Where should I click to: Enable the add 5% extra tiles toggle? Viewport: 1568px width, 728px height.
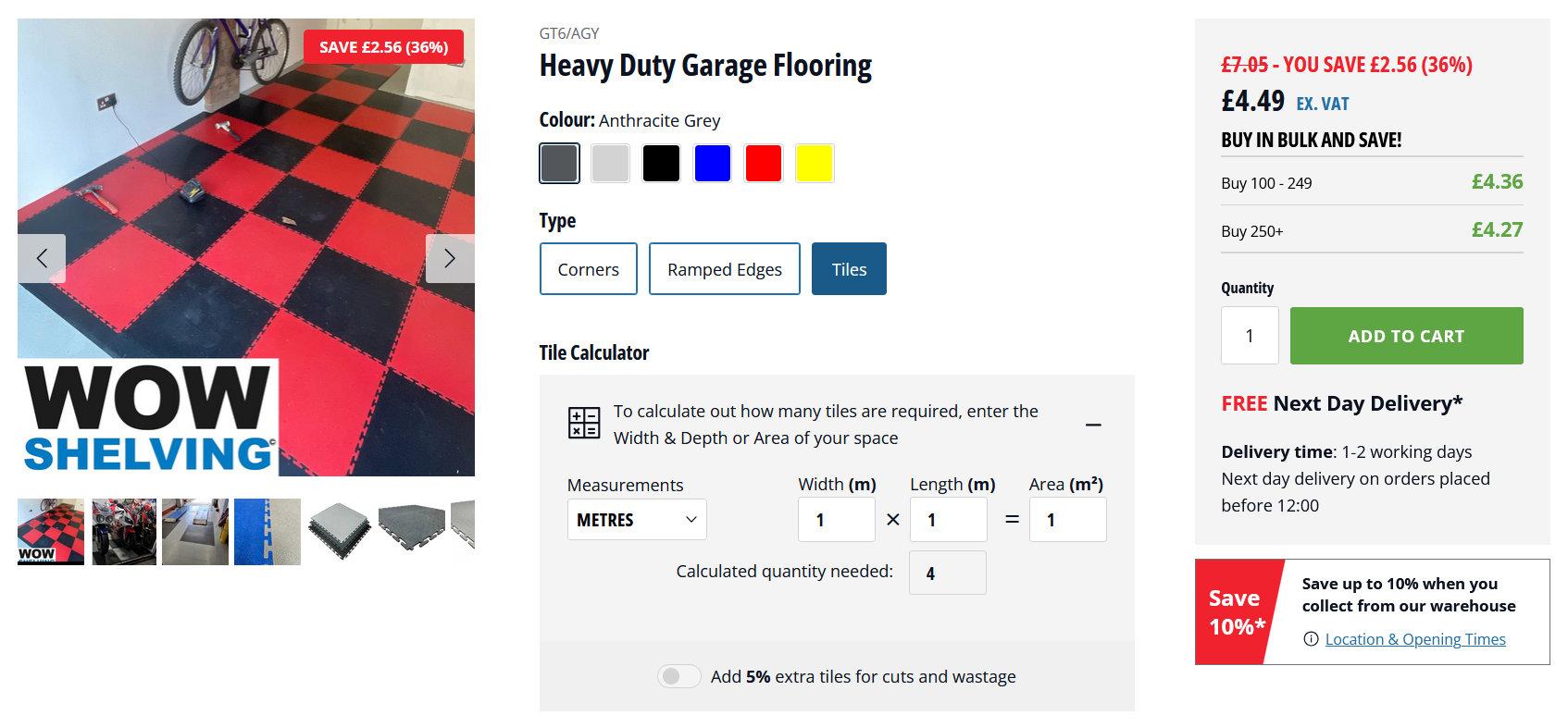[x=678, y=676]
